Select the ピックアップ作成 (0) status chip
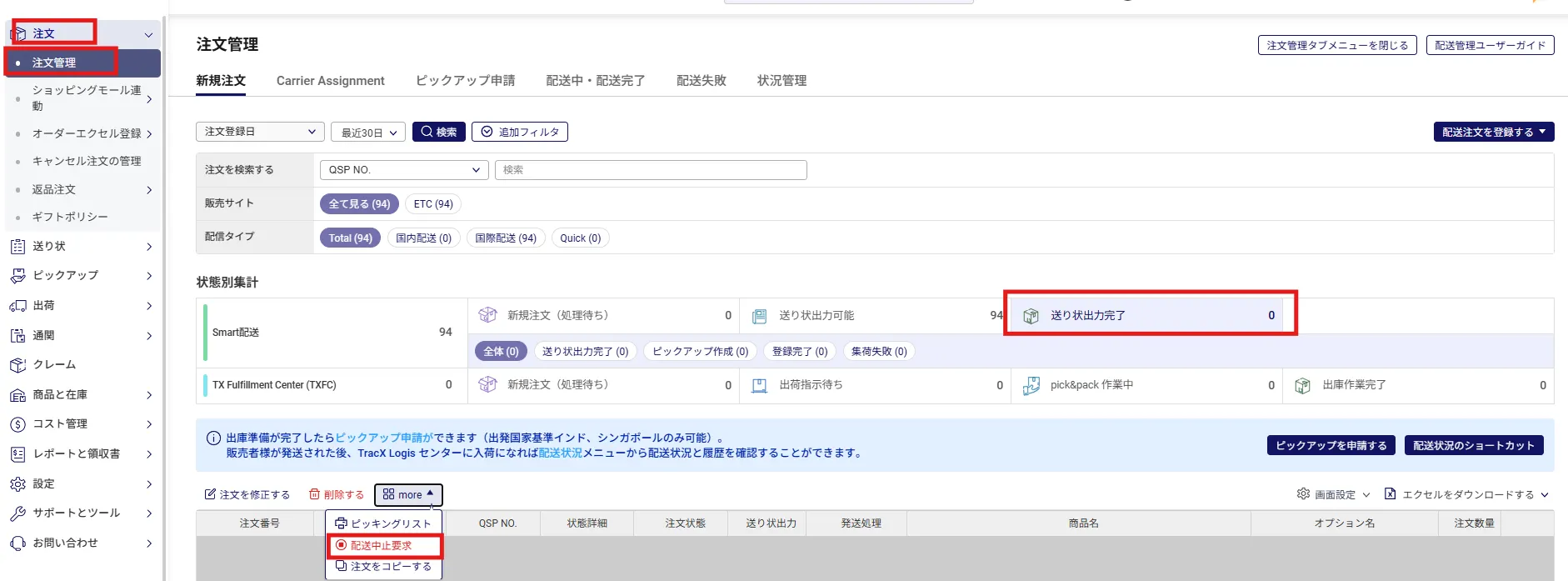The width and height of the screenshot is (1568, 581). coord(700,352)
